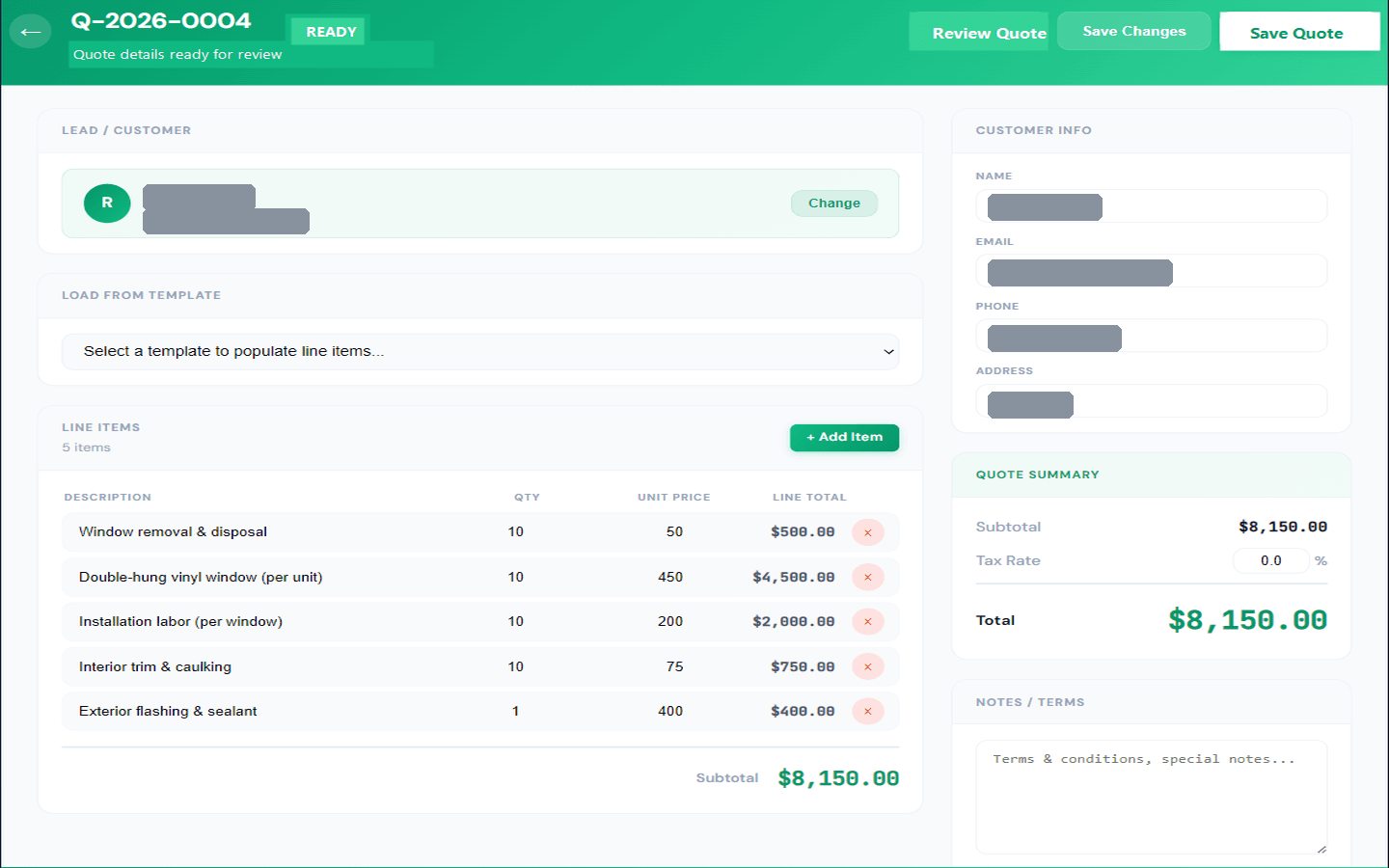Click the Save Quote button
Screen dimensions: 1389x868
1298,32
